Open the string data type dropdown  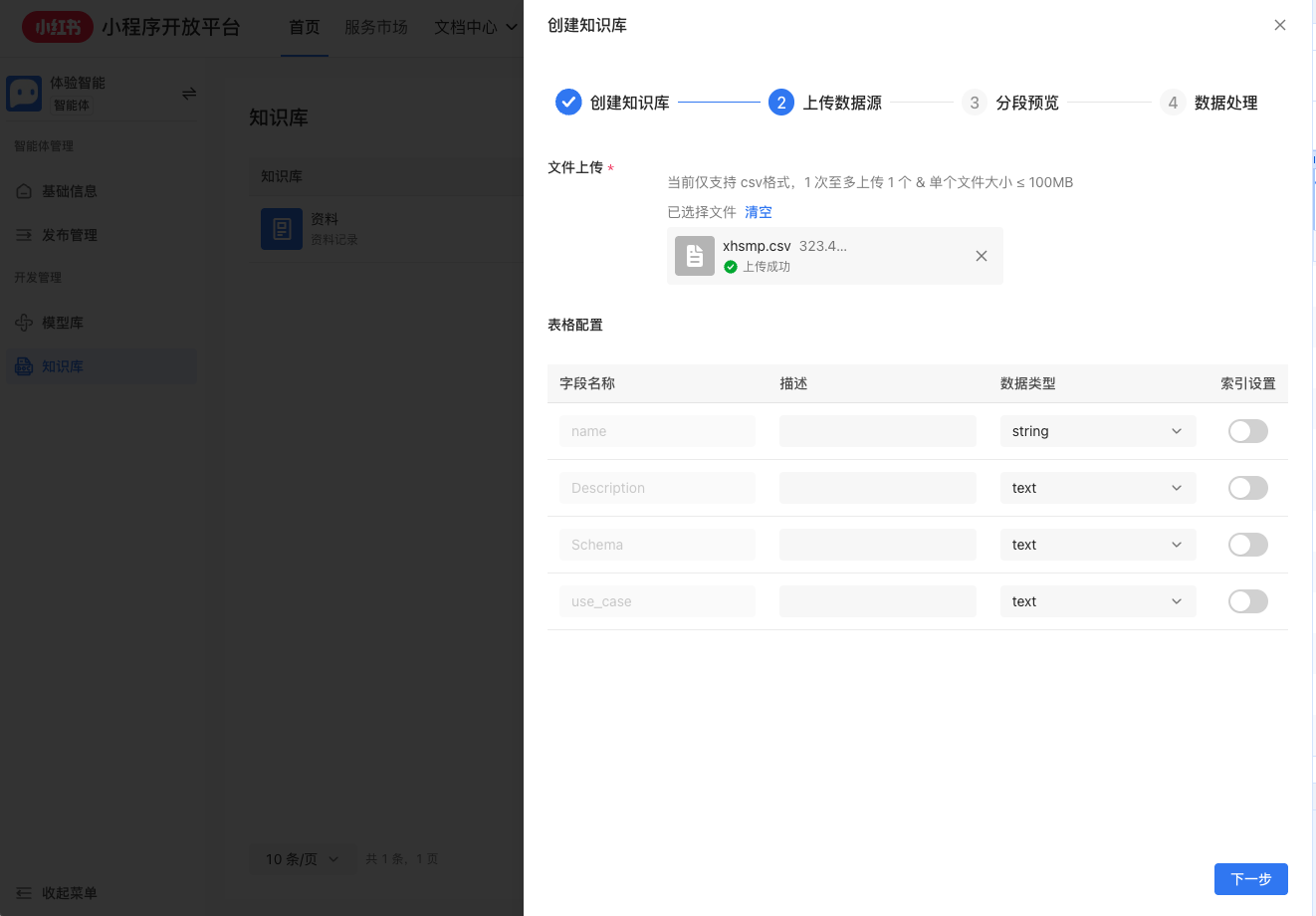[x=1098, y=430]
